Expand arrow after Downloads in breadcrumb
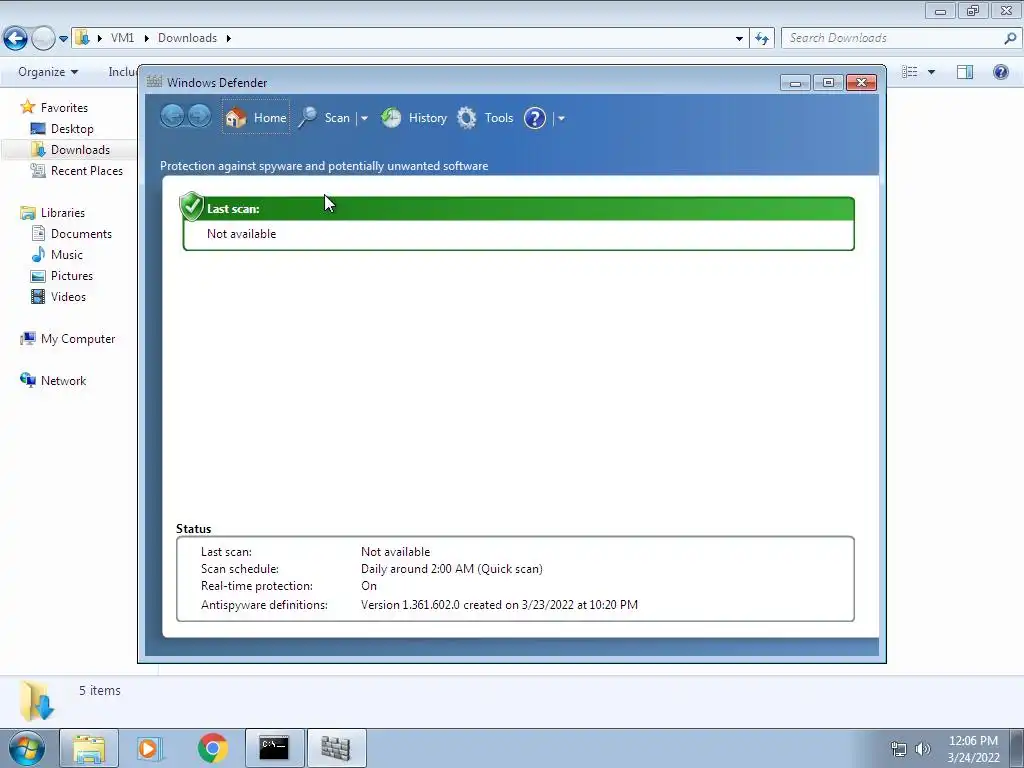 point(229,38)
